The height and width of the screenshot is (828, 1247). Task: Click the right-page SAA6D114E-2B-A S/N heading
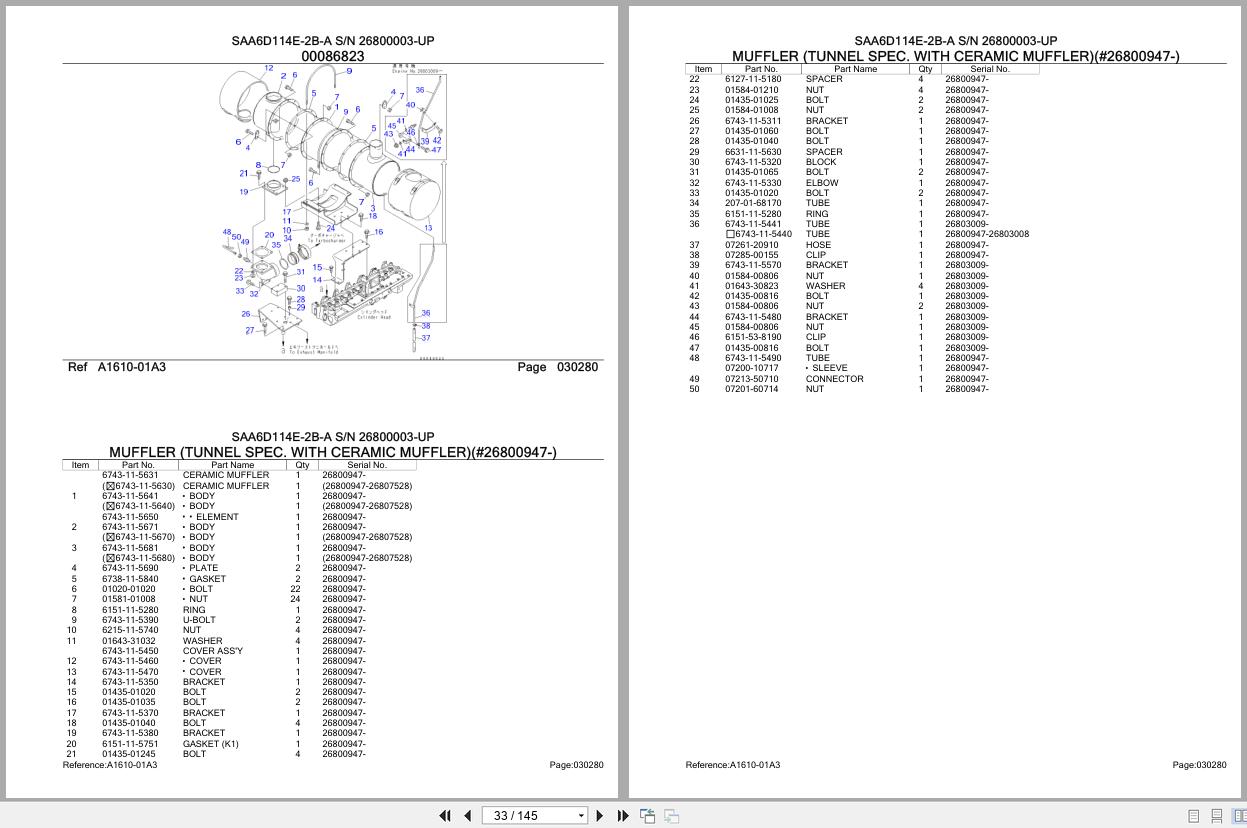[x=956, y=41]
